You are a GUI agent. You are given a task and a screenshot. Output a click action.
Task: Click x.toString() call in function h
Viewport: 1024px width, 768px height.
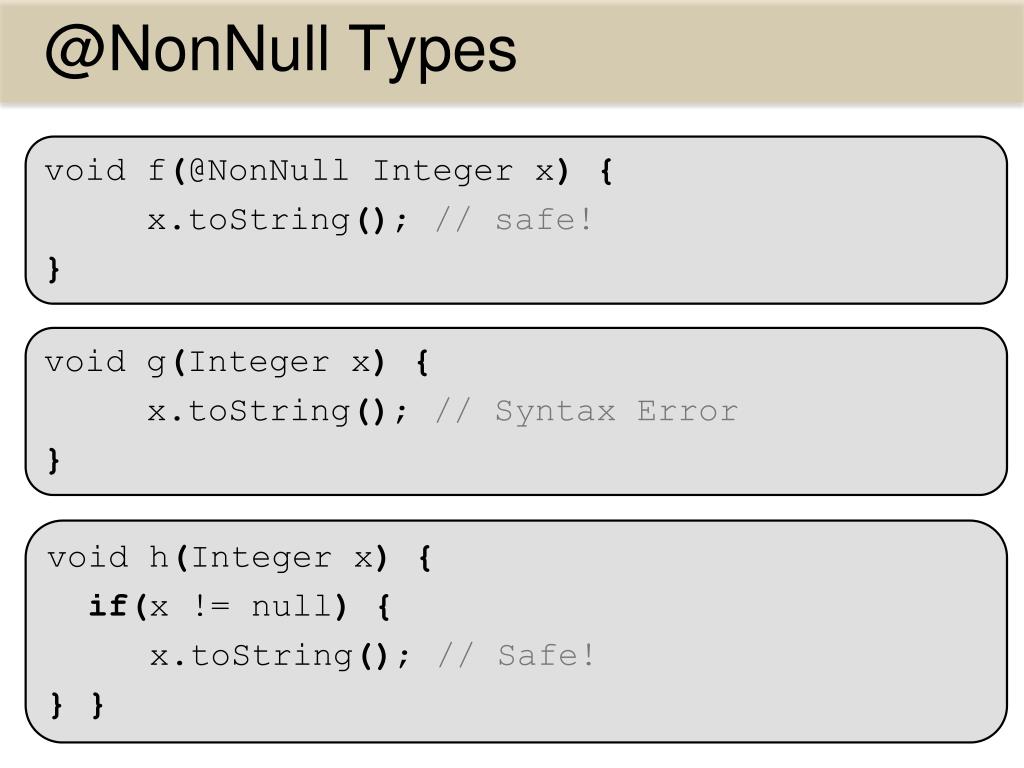[x=280, y=656]
